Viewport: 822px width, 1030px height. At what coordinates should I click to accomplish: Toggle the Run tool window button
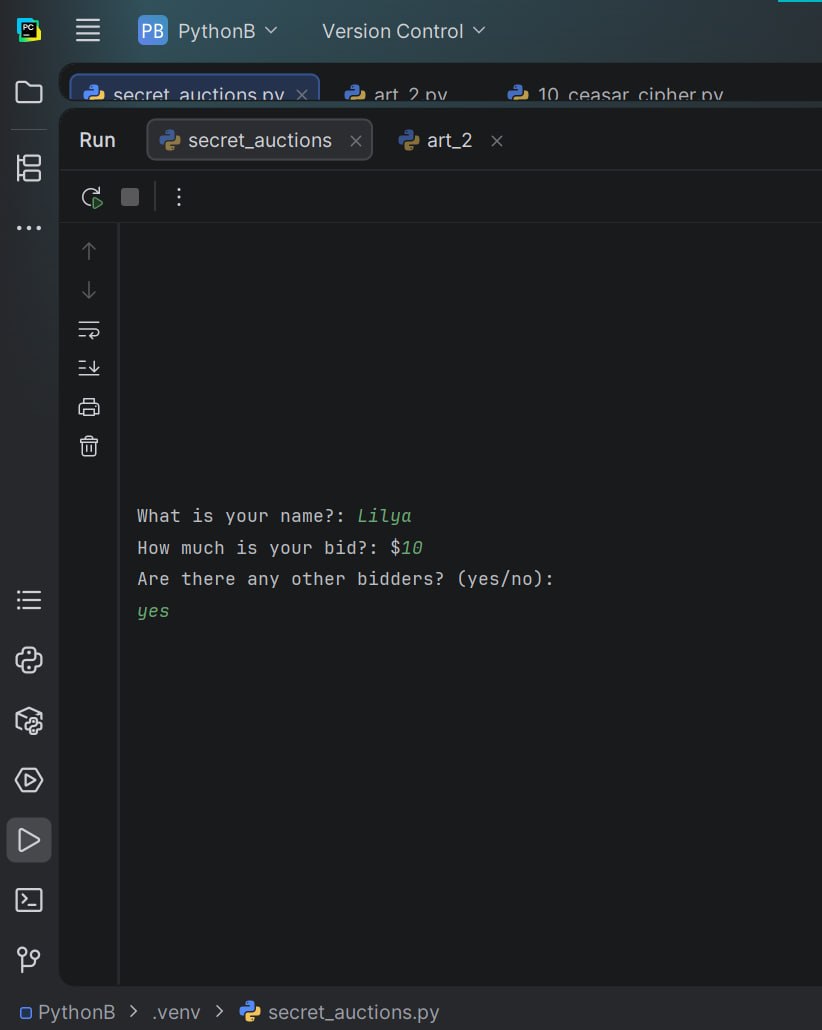point(29,840)
